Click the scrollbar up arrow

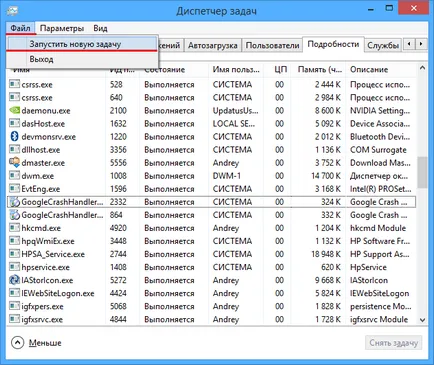point(422,68)
